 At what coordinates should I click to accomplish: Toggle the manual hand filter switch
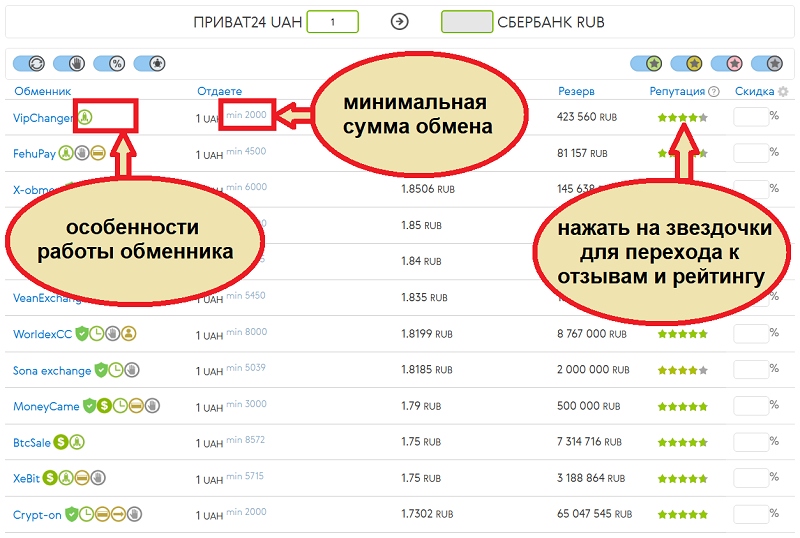click(x=69, y=63)
